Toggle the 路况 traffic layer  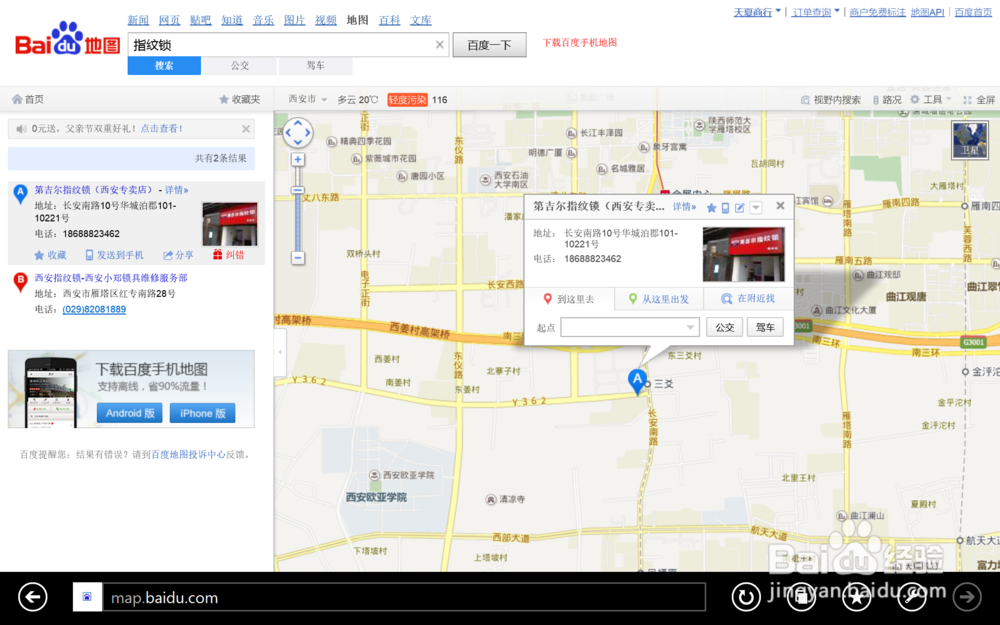click(886, 99)
